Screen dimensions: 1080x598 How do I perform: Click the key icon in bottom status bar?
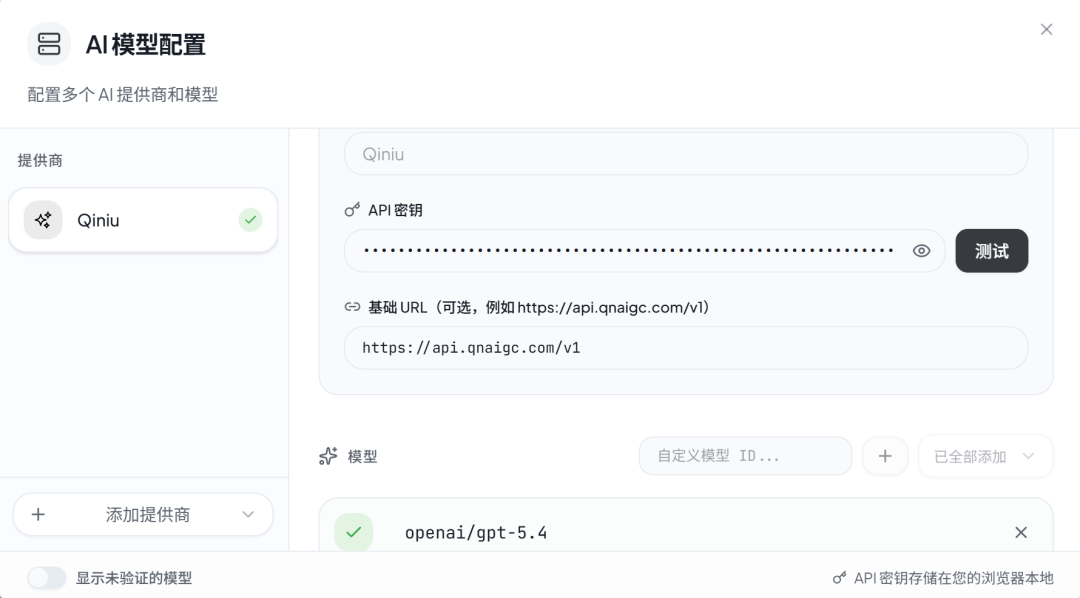click(x=838, y=578)
